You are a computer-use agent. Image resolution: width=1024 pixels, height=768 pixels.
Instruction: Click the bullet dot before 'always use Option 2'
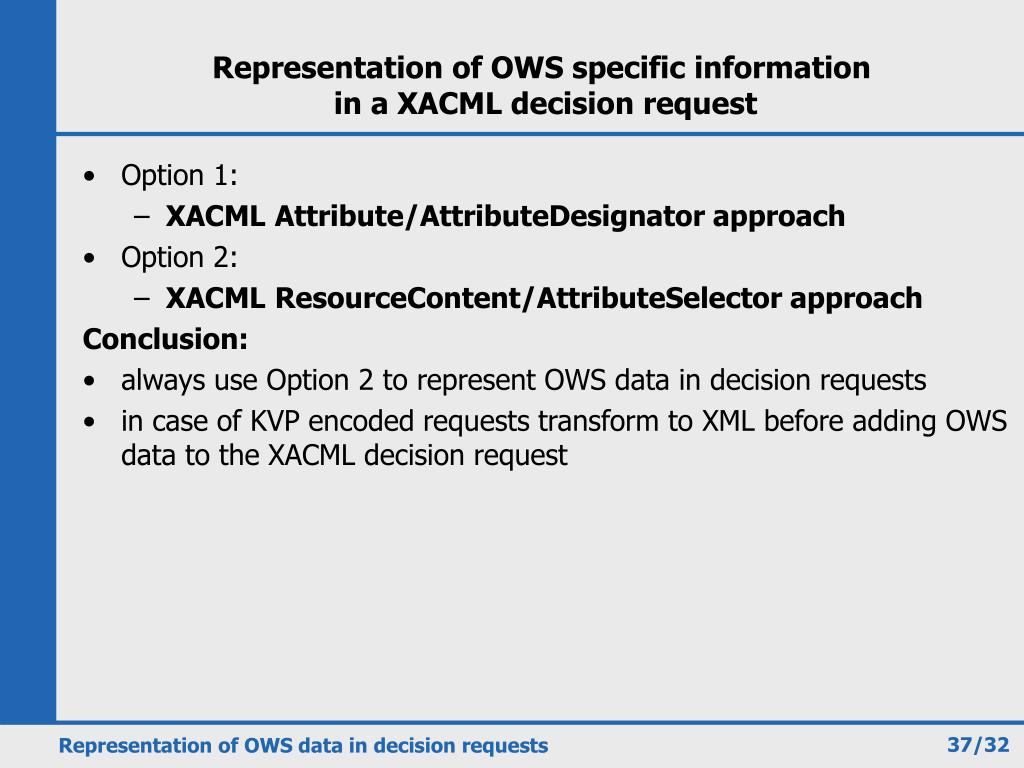89,381
